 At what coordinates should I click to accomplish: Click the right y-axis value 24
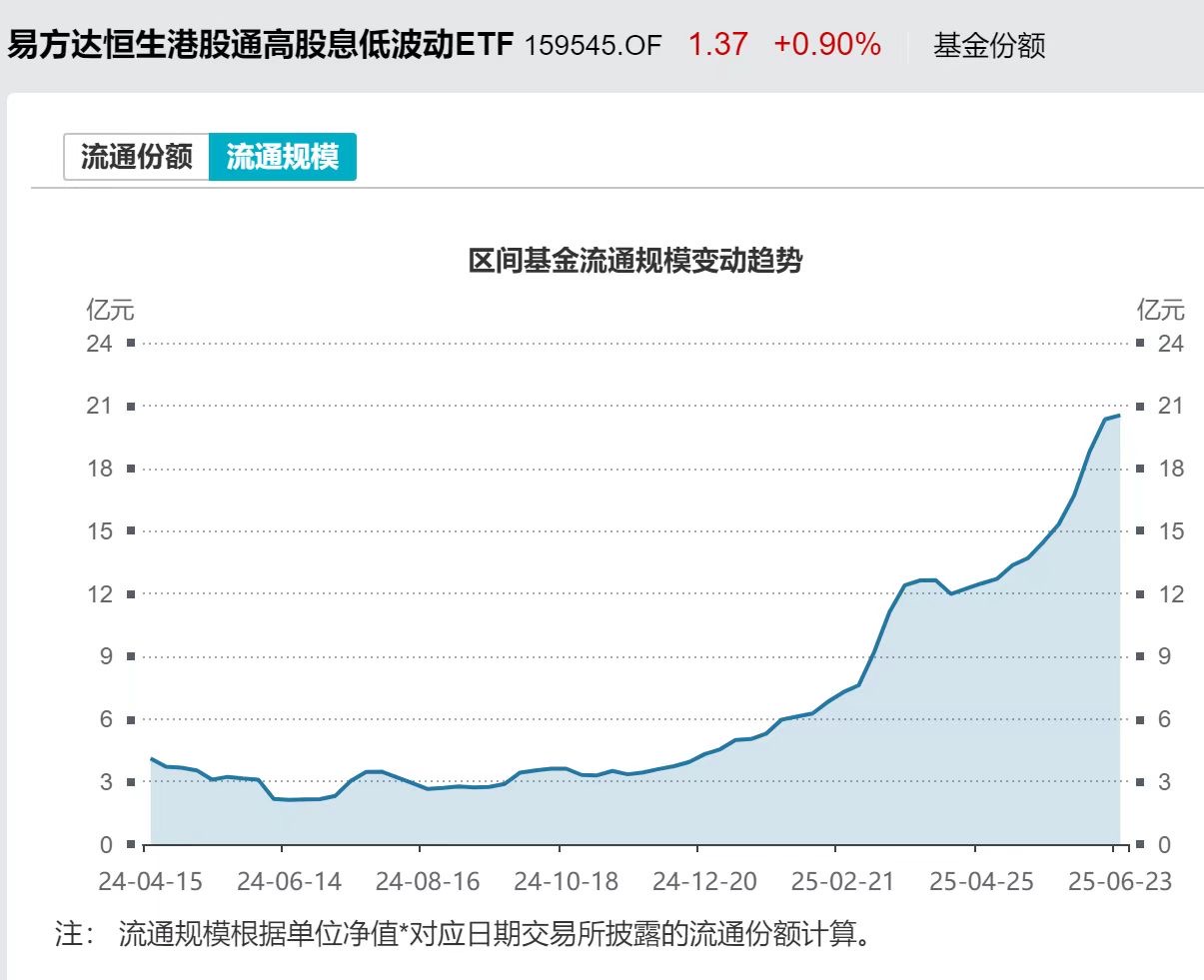1170,344
